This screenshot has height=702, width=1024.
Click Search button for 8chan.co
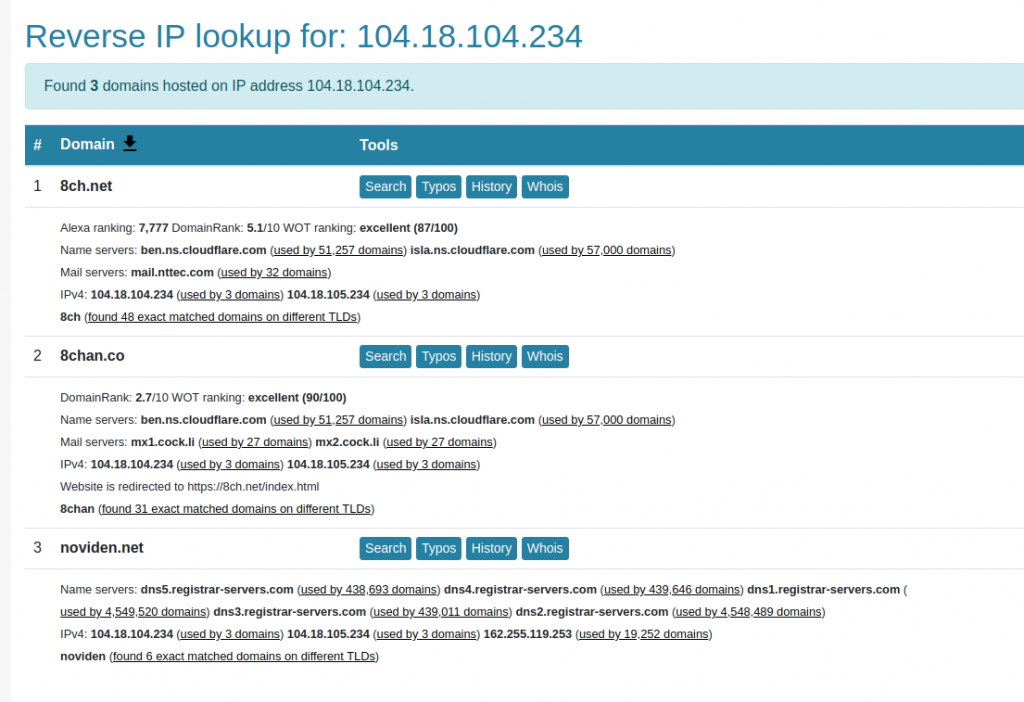(385, 357)
